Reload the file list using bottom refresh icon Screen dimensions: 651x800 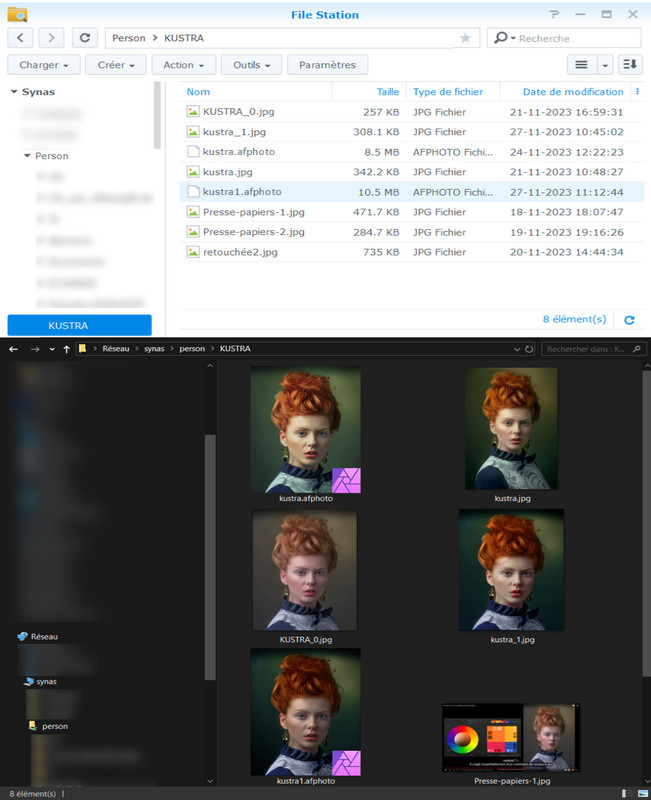pos(629,320)
